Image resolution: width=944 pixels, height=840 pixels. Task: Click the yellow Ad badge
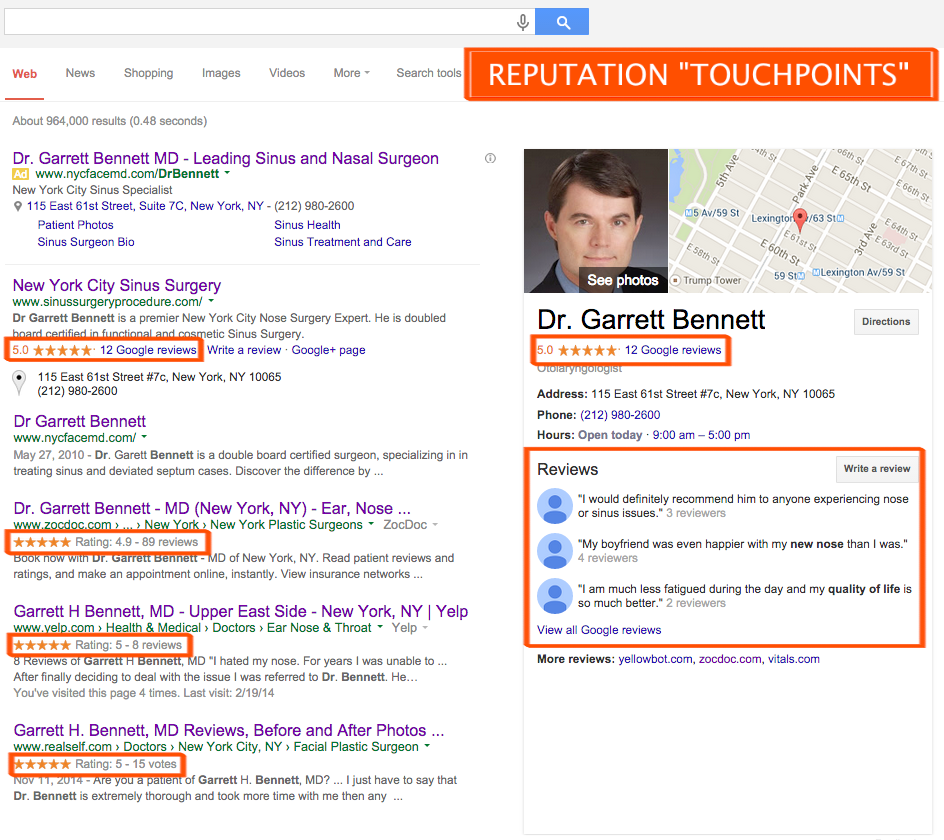click(x=20, y=174)
